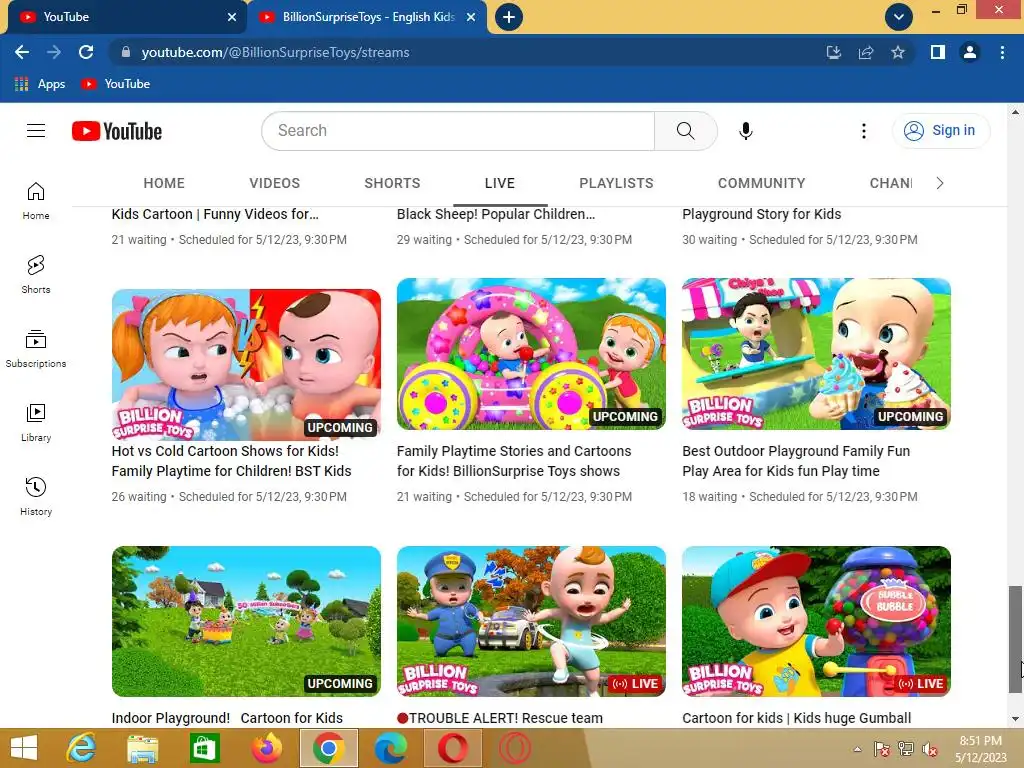1024x768 pixels.
Task: Click the YouTube search input field
Action: tap(458, 131)
